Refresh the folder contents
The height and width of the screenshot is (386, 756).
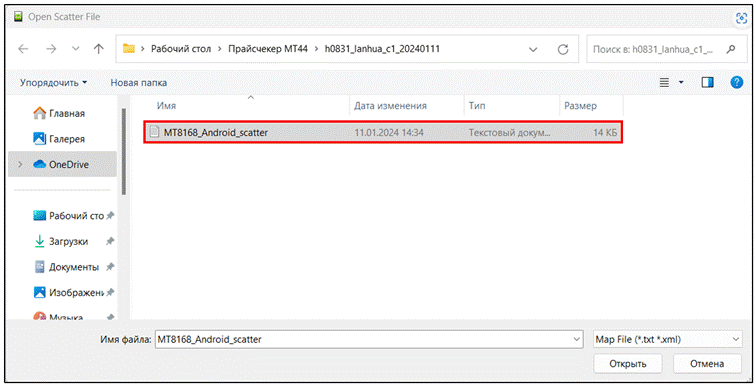click(x=563, y=49)
